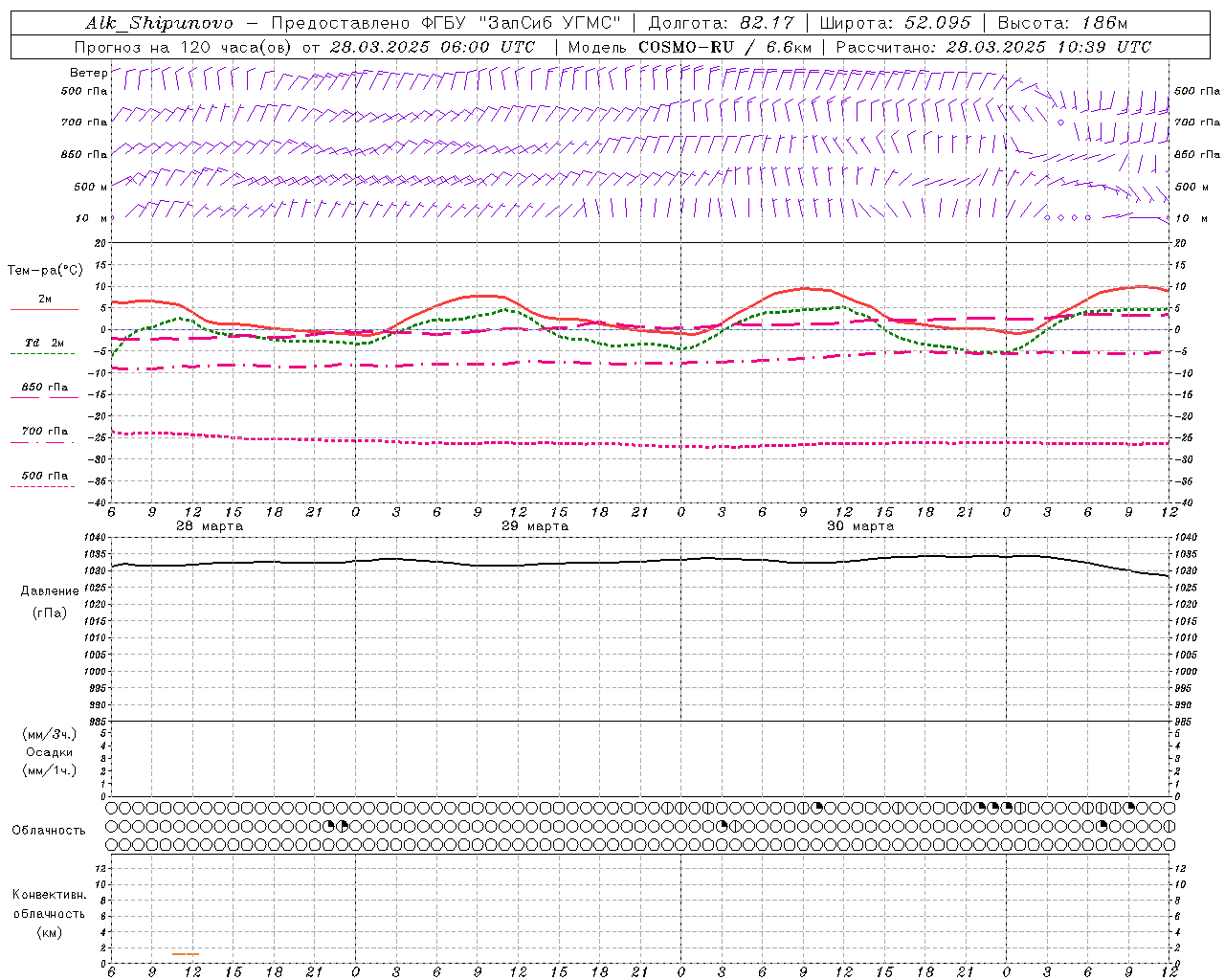This screenshot has width=1225, height=980.
Task: Click the Давление panel label
Action: [x=50, y=590]
